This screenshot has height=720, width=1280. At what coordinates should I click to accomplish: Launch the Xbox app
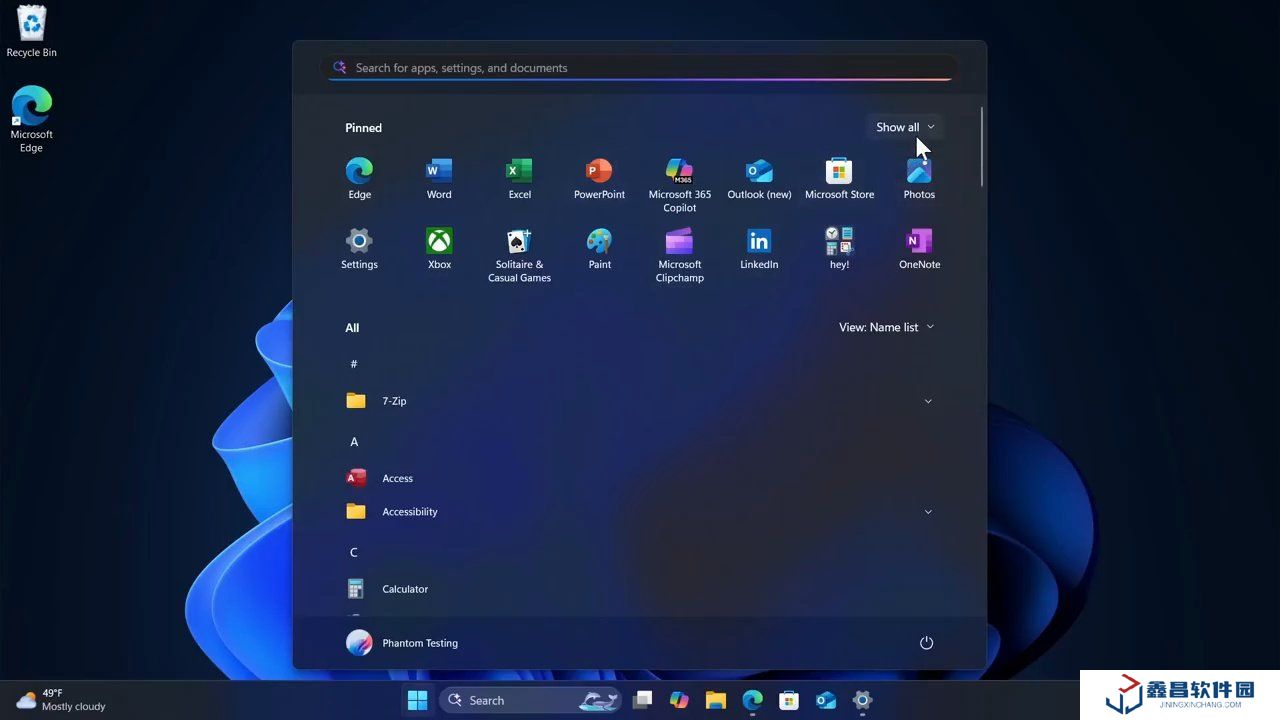(439, 248)
